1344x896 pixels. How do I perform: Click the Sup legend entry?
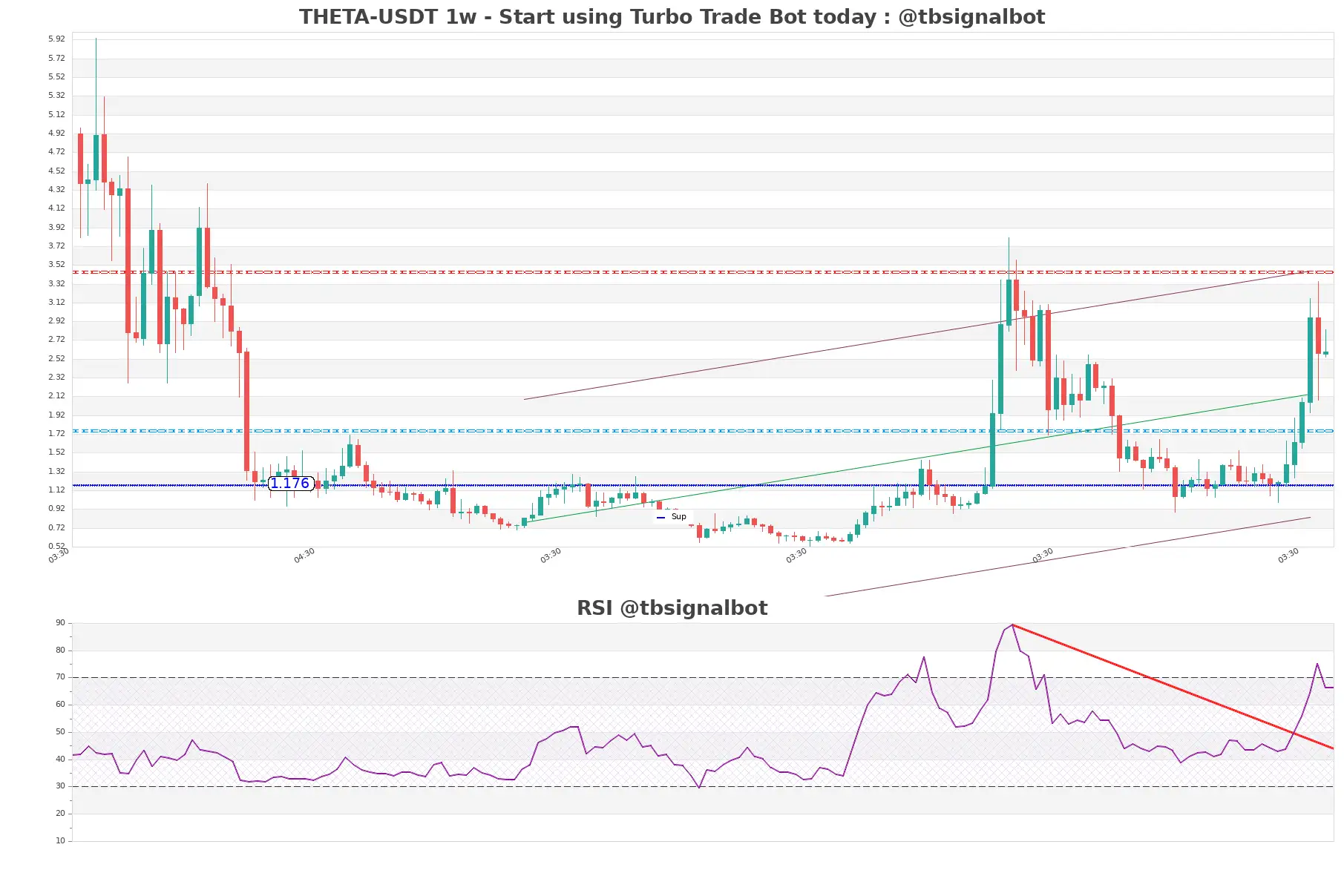[672, 517]
